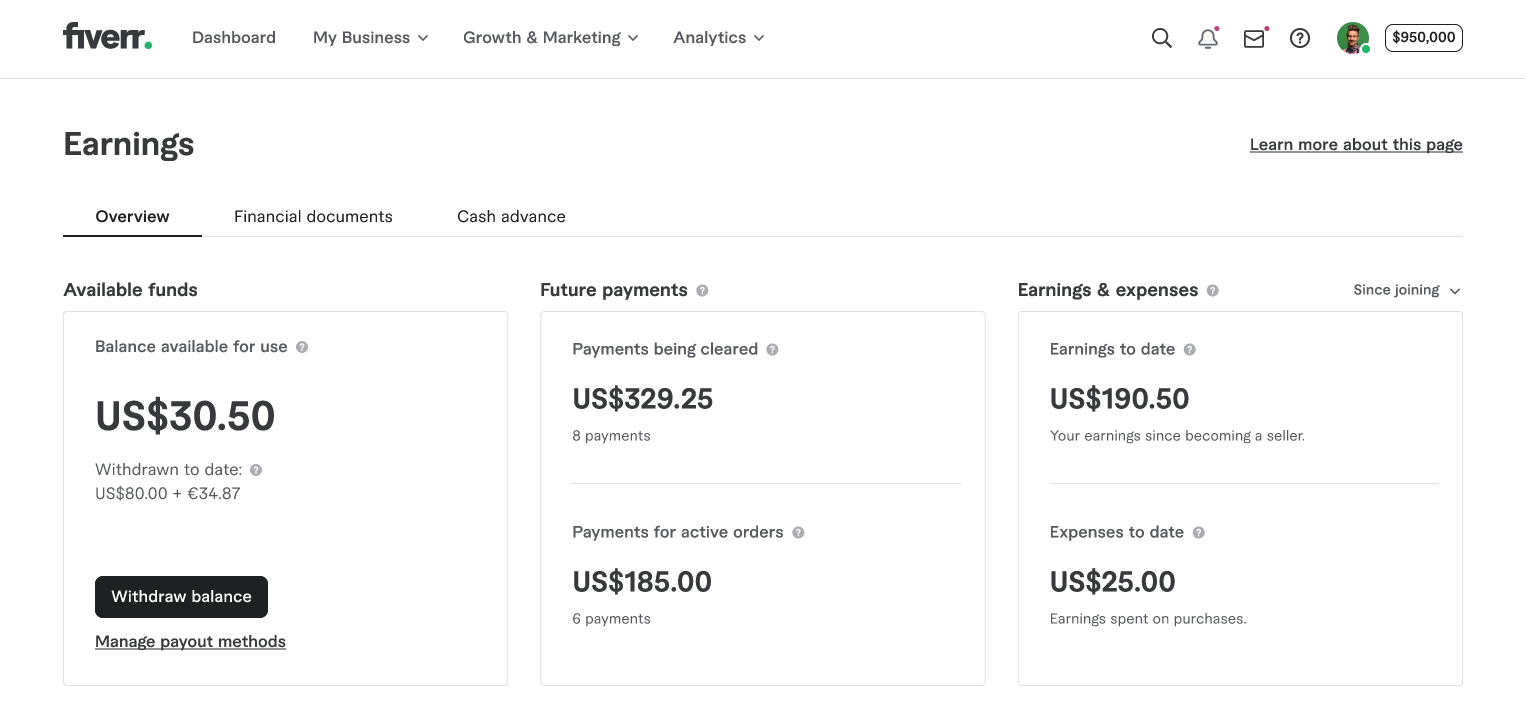1525x709 pixels.
Task: Click the help question mark in header
Action: tap(1300, 38)
